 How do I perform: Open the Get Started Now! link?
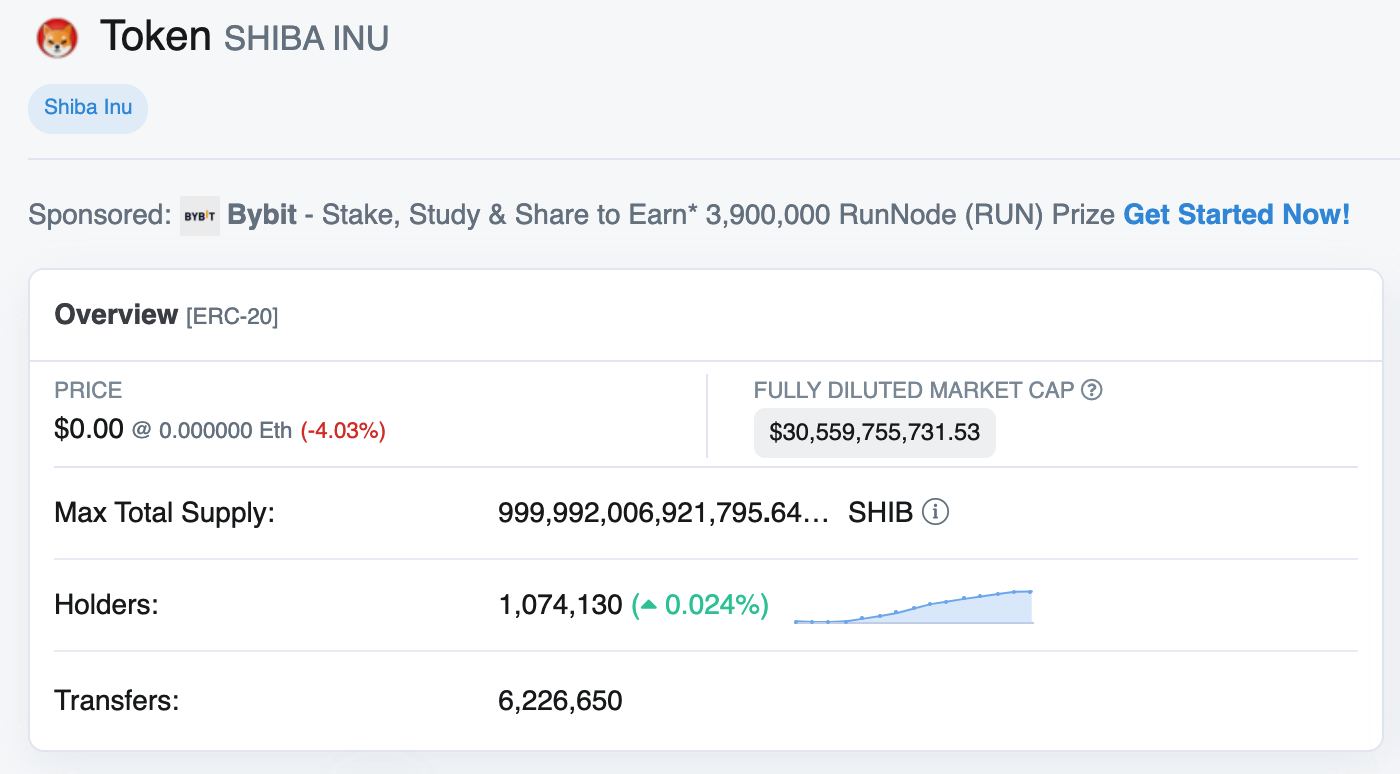click(1236, 215)
